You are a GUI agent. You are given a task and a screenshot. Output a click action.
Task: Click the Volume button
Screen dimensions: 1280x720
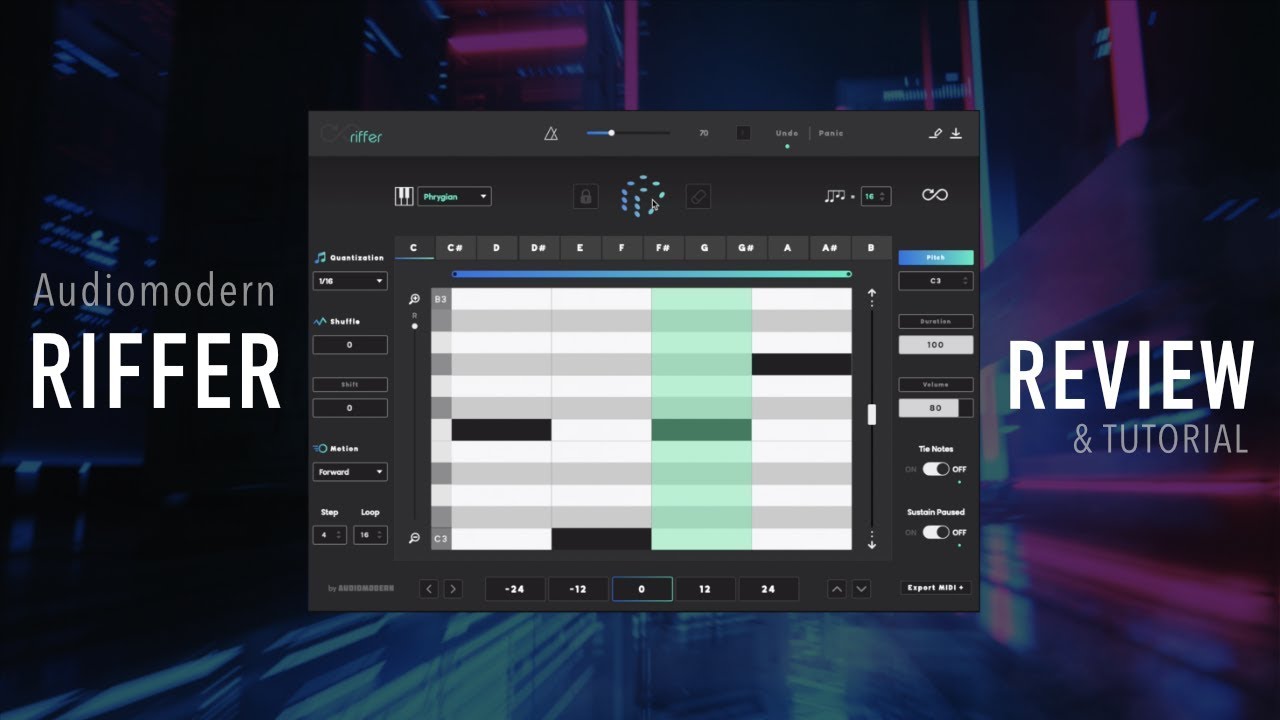(x=936, y=384)
